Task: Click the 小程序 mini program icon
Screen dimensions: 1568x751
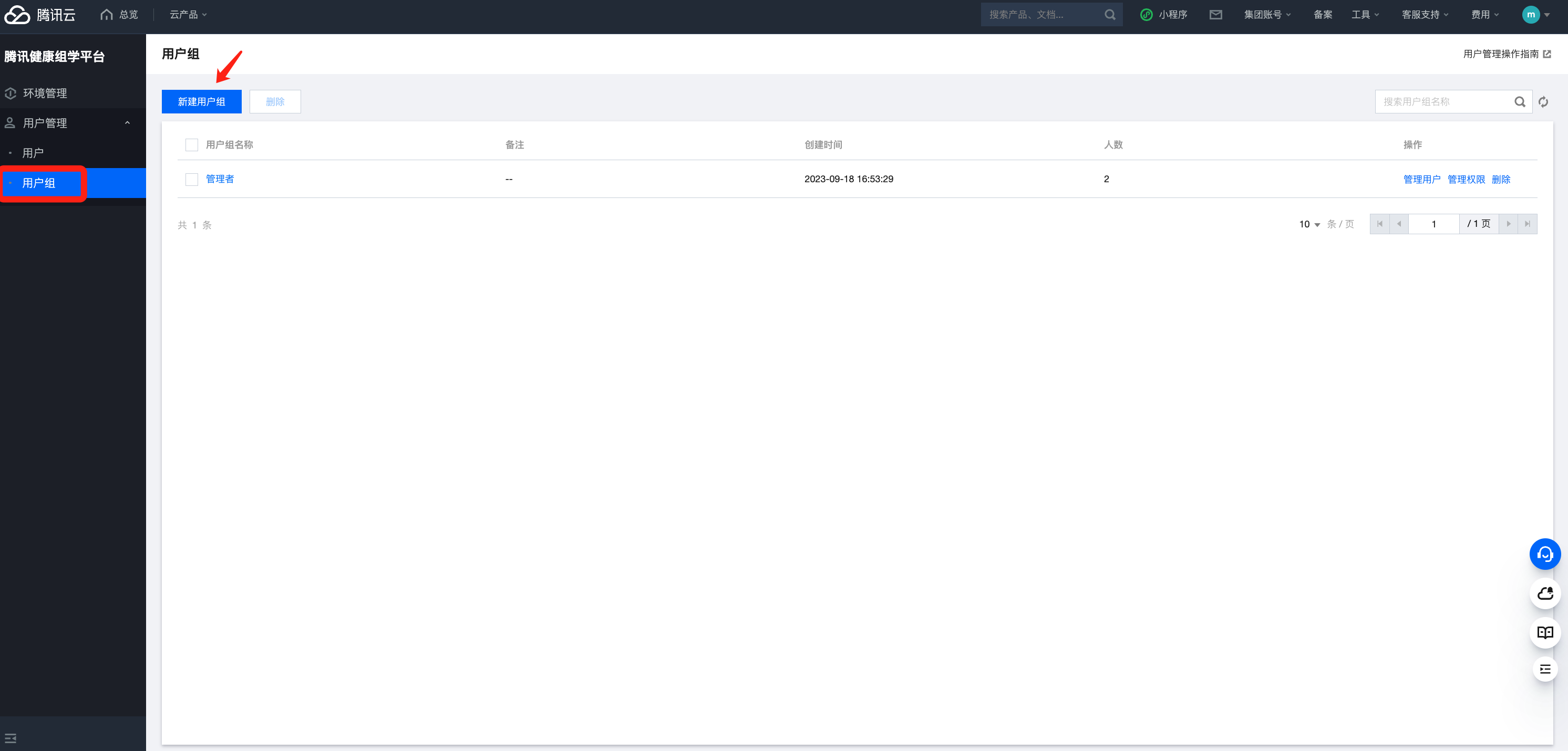Action: tap(1146, 15)
